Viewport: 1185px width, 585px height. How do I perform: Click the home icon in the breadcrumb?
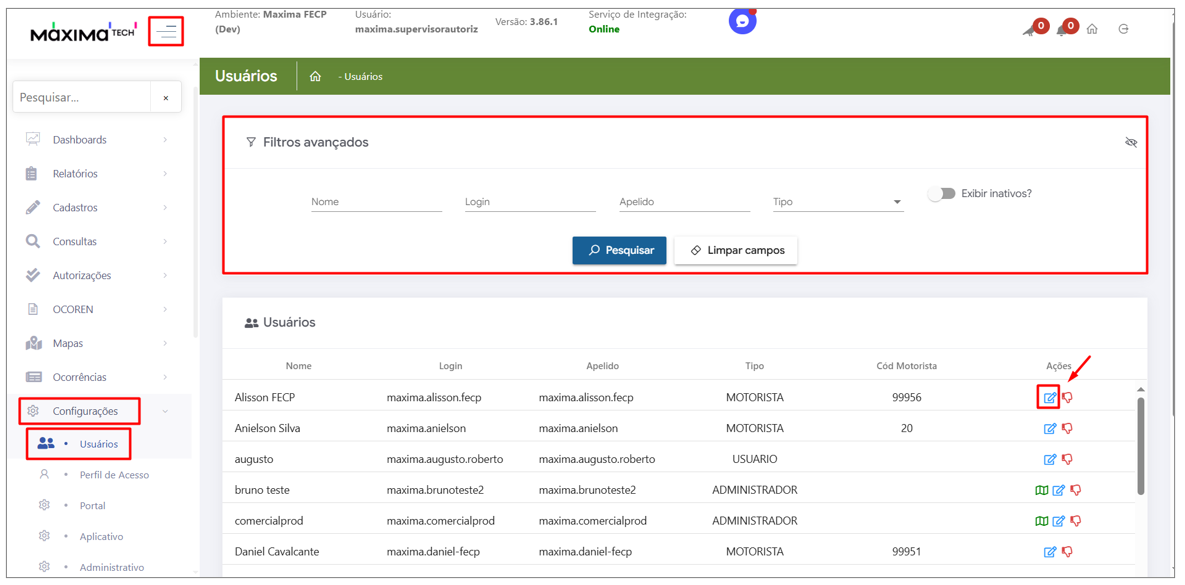click(315, 77)
